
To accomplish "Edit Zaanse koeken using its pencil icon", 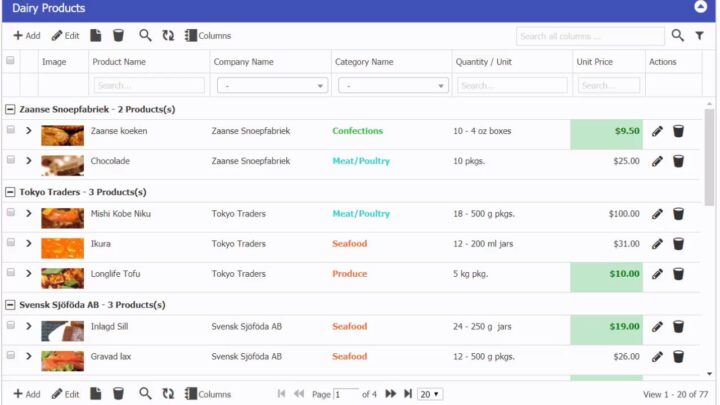I will 657,131.
